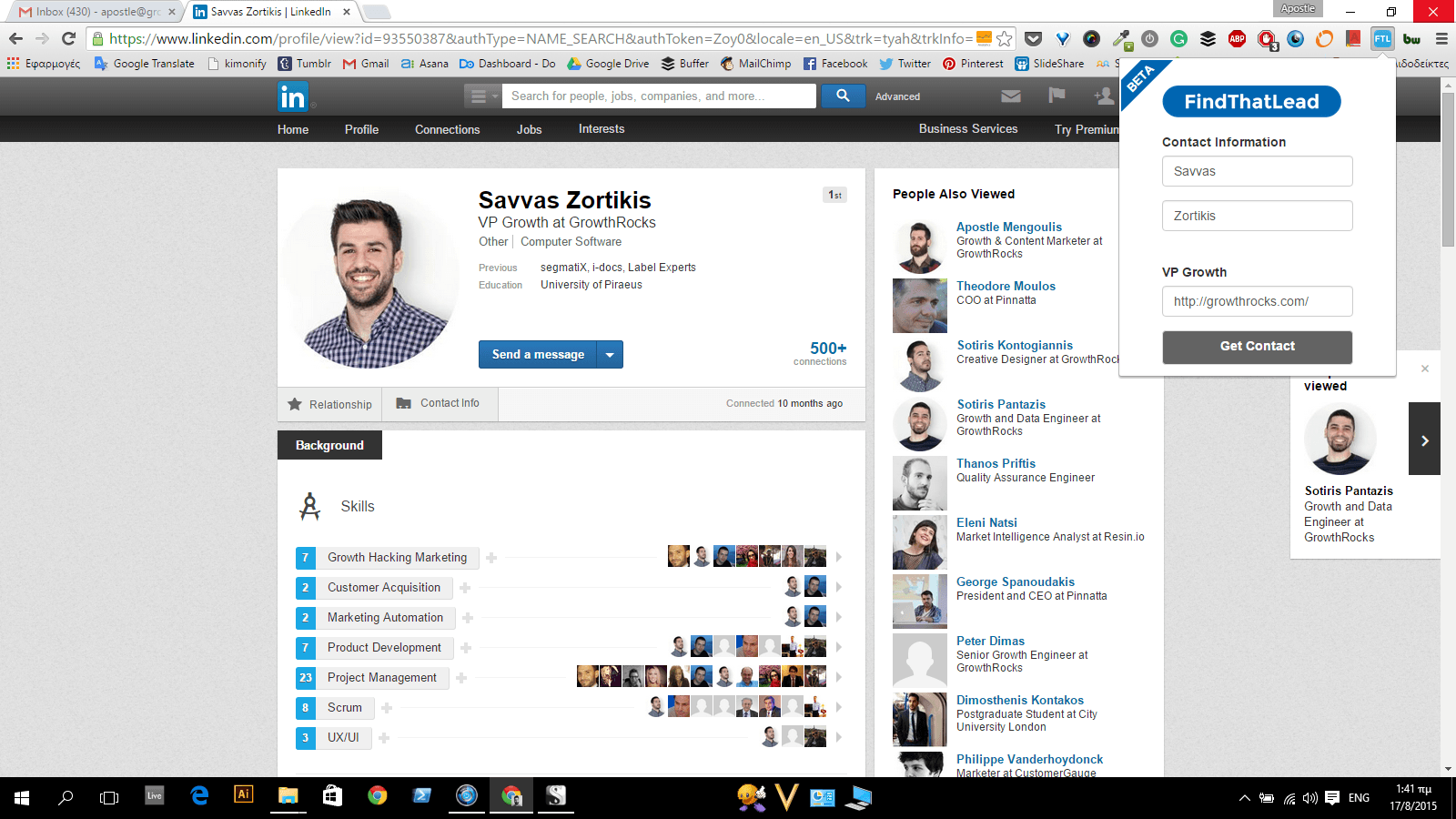
Task: Open the SlideShare bookmark
Action: pyautogui.click(x=1049, y=64)
